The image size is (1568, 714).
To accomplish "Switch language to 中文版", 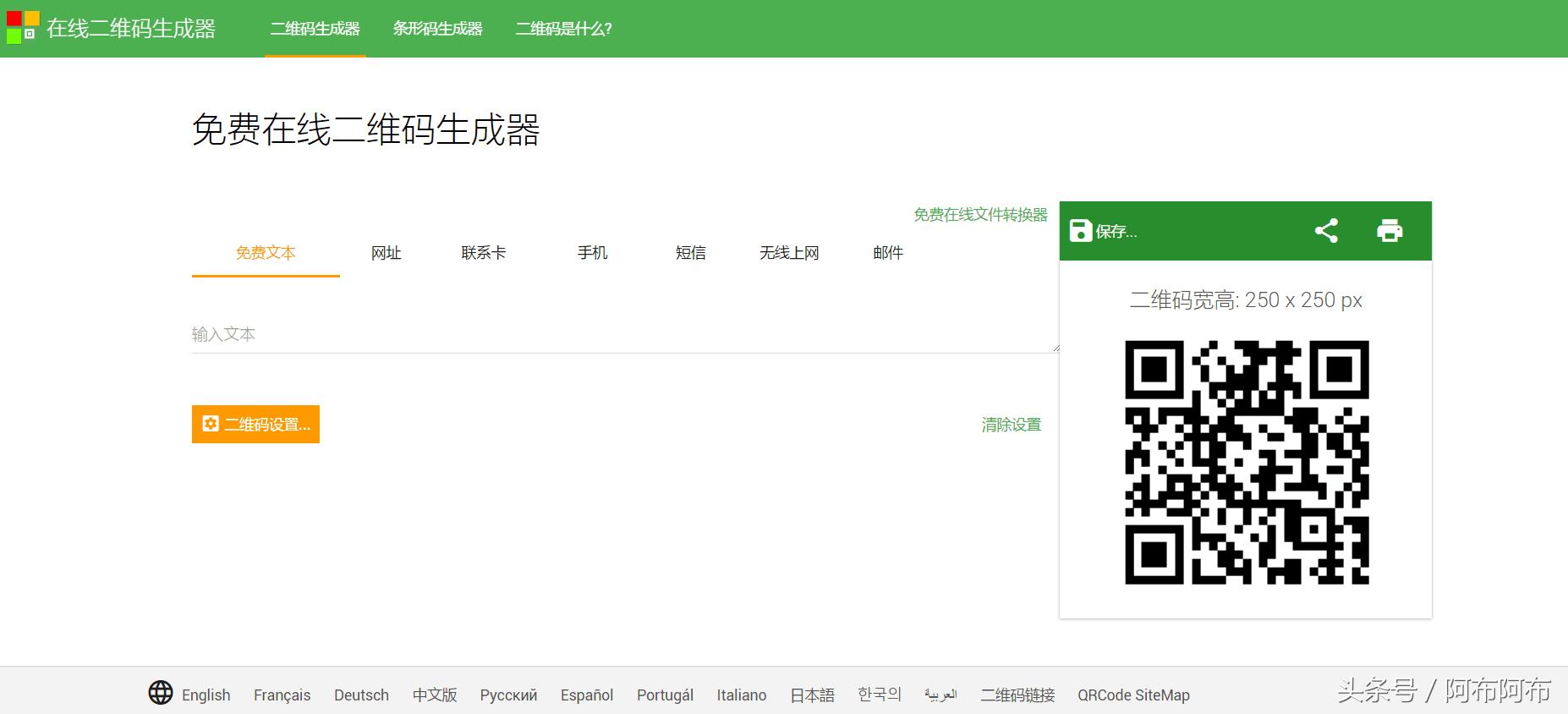I will pos(435,695).
